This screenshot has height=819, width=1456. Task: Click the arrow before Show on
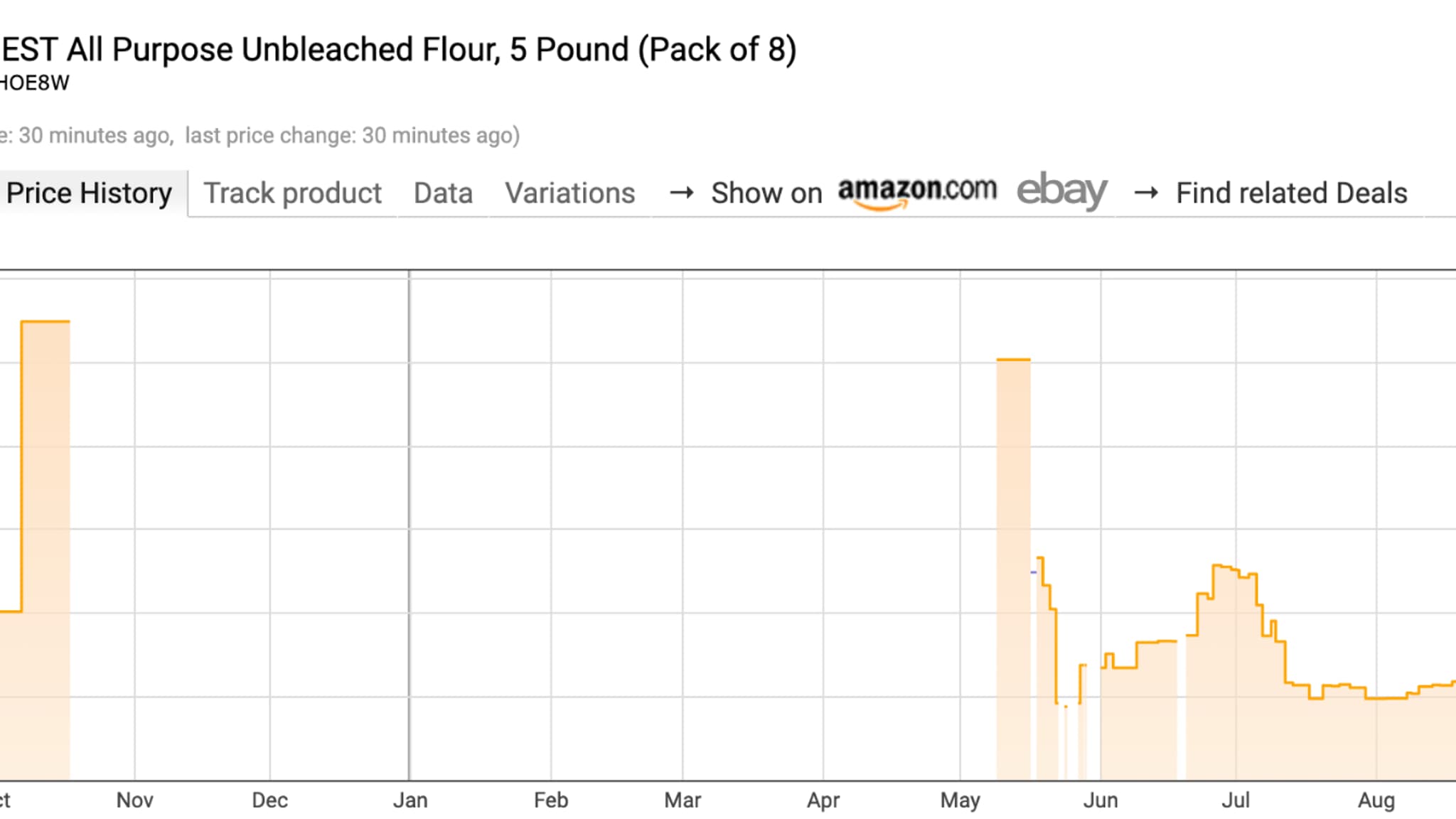682,193
